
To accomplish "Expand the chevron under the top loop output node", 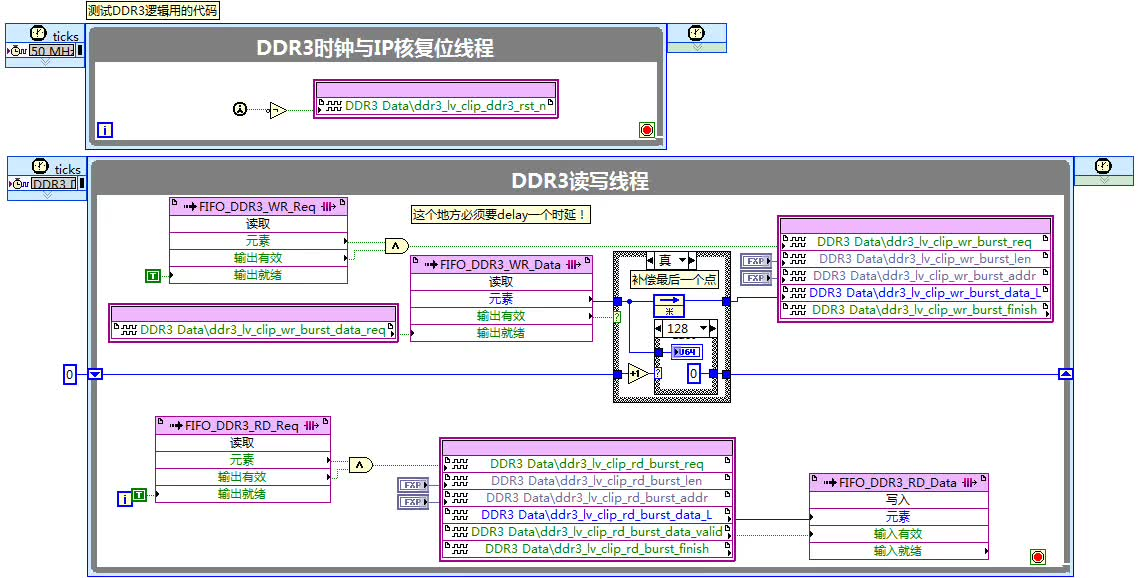I will tap(697, 47).
